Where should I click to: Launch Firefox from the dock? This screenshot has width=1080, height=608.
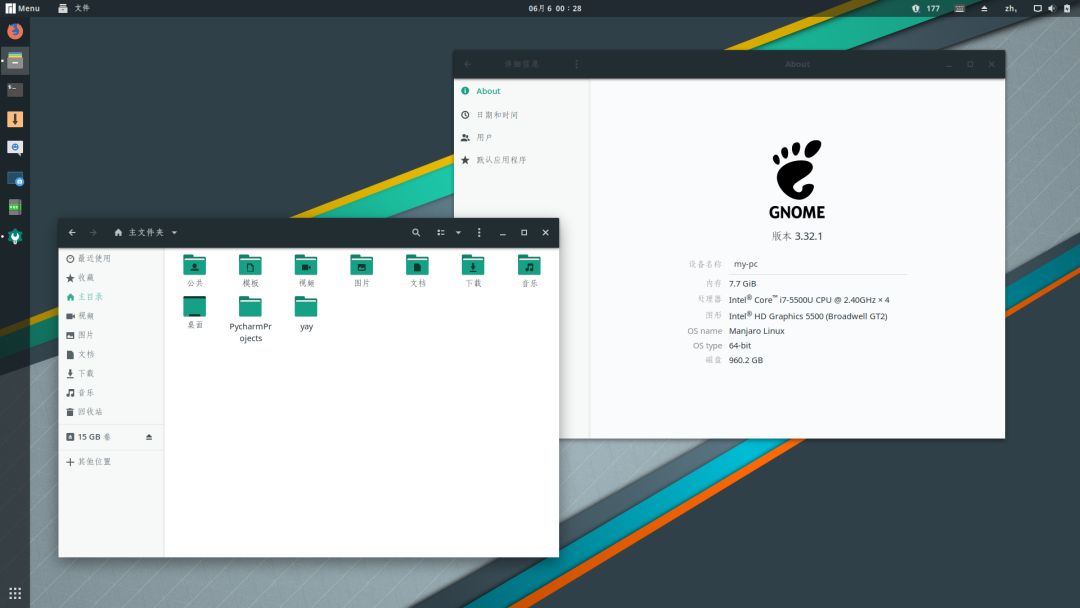[15, 31]
